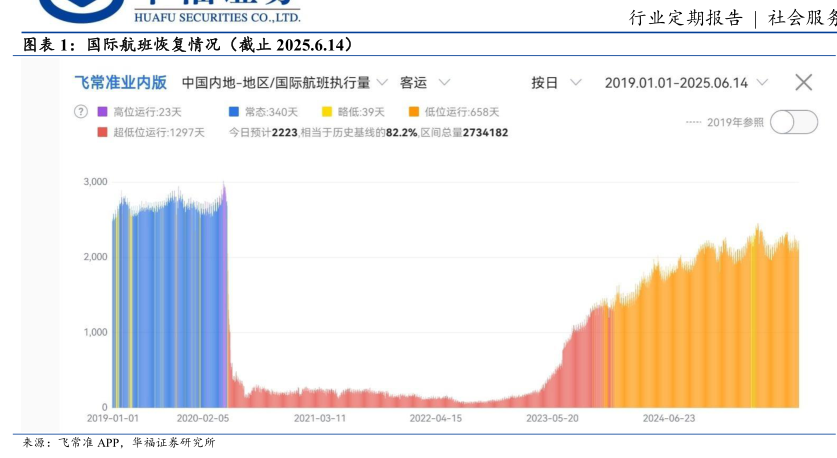The image size is (837, 458).
Task: Click the 2019-01-01 axis date label
Action: [112, 418]
